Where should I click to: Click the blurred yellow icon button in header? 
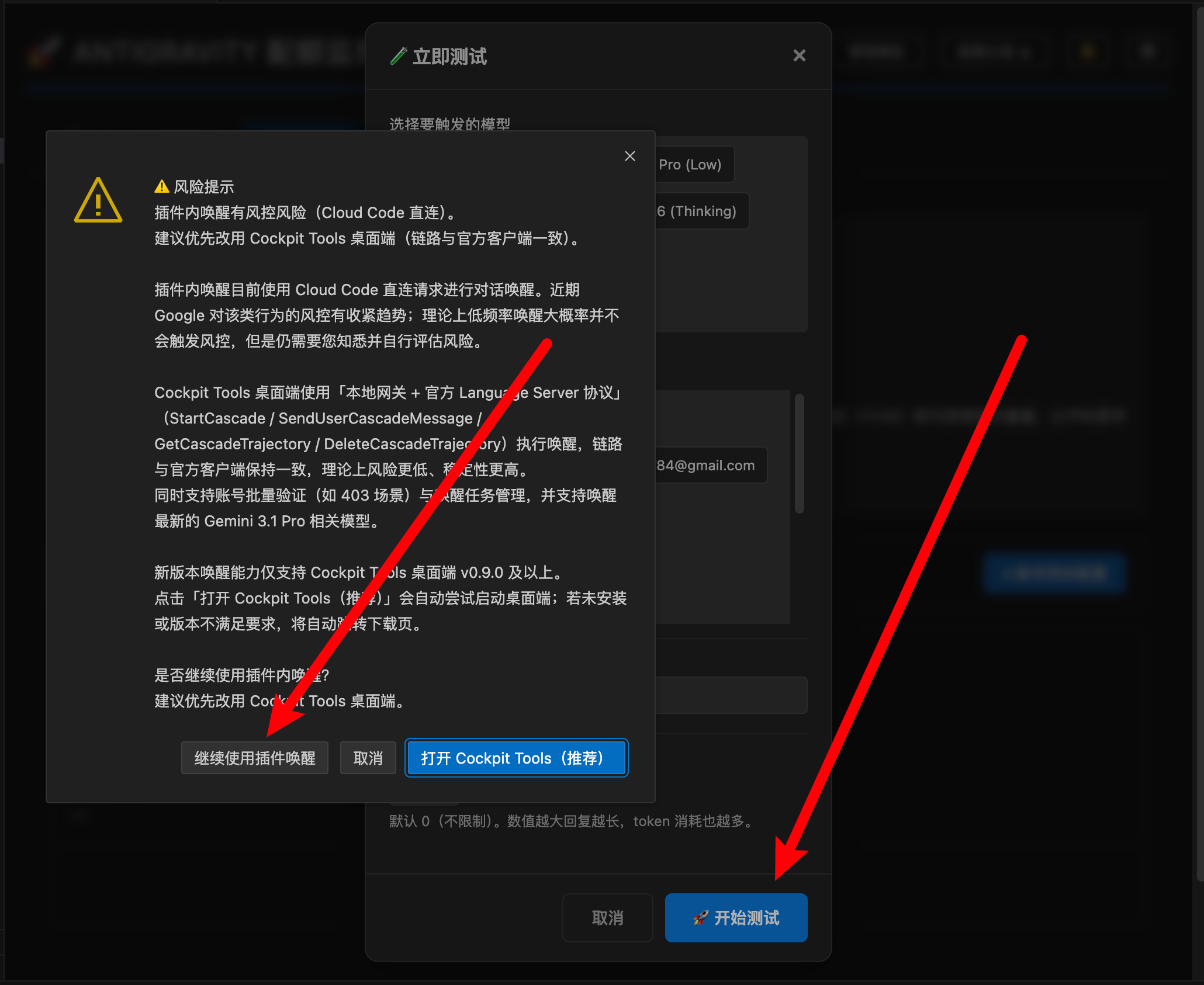click(x=1087, y=53)
